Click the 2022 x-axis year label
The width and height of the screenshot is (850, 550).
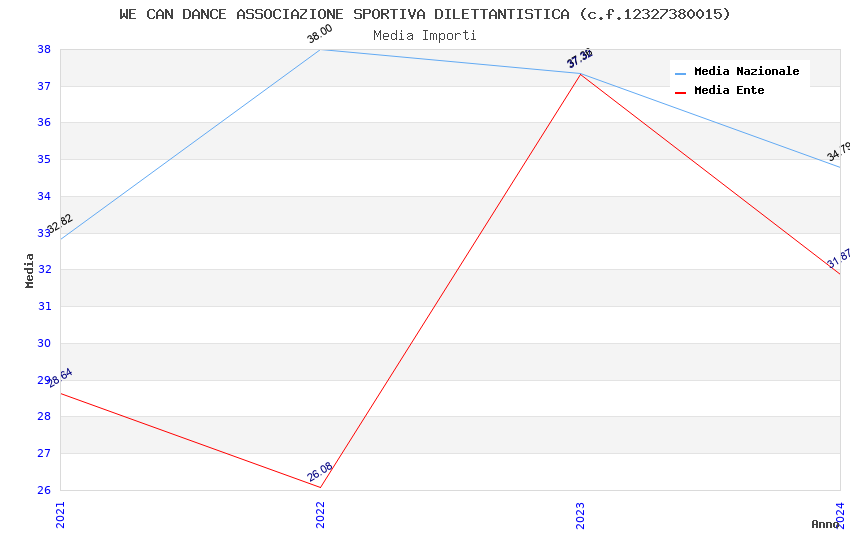click(x=320, y=515)
